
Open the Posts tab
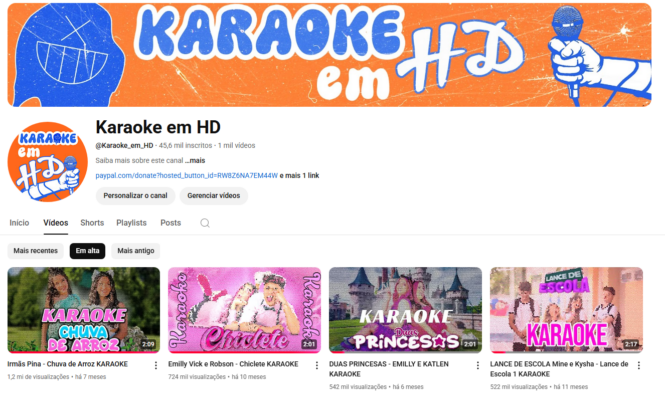point(170,223)
